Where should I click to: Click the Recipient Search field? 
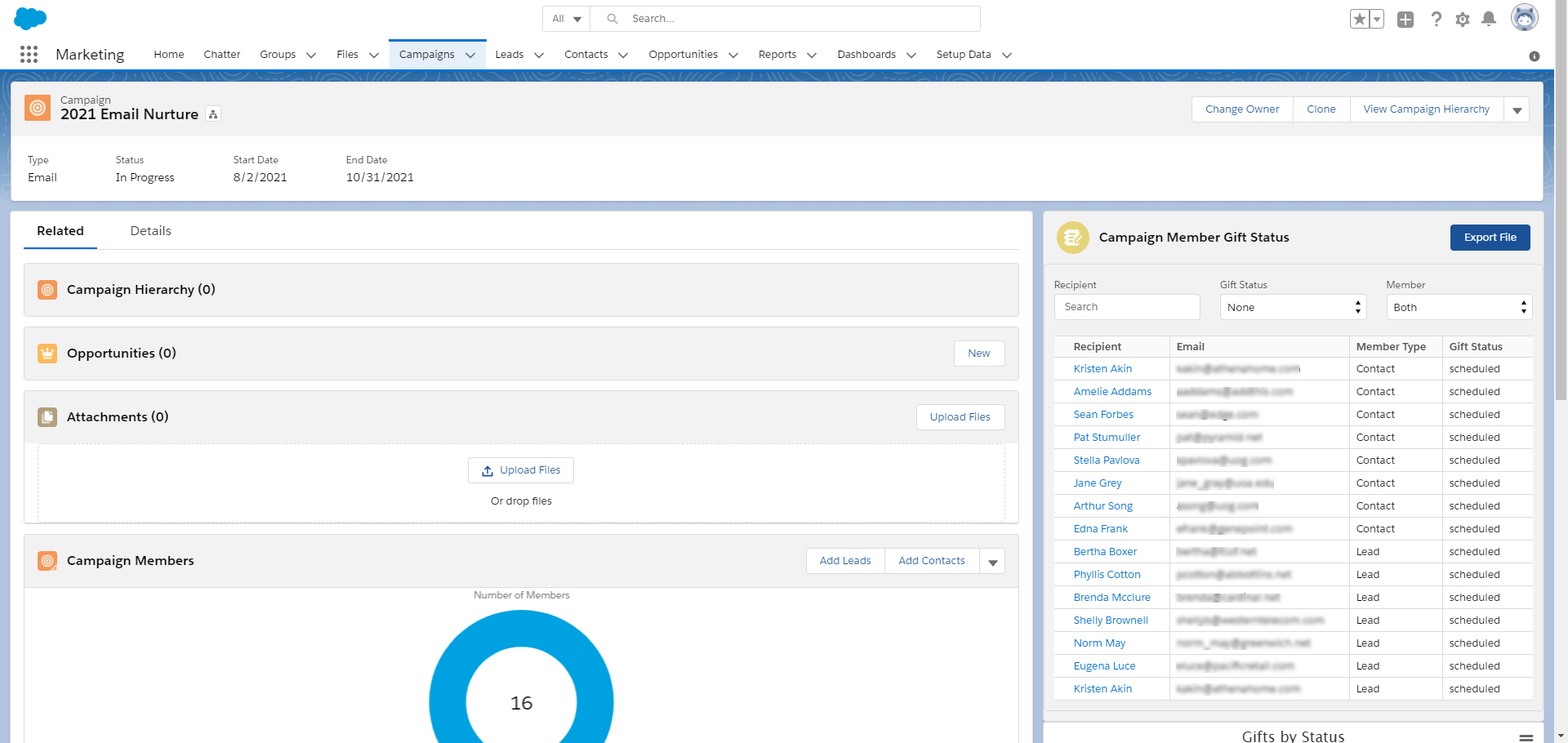pyautogui.click(x=1127, y=307)
